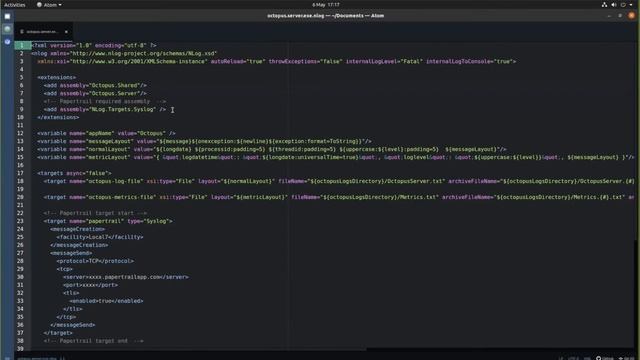Click the papertrailapp.com server line

click(126, 277)
